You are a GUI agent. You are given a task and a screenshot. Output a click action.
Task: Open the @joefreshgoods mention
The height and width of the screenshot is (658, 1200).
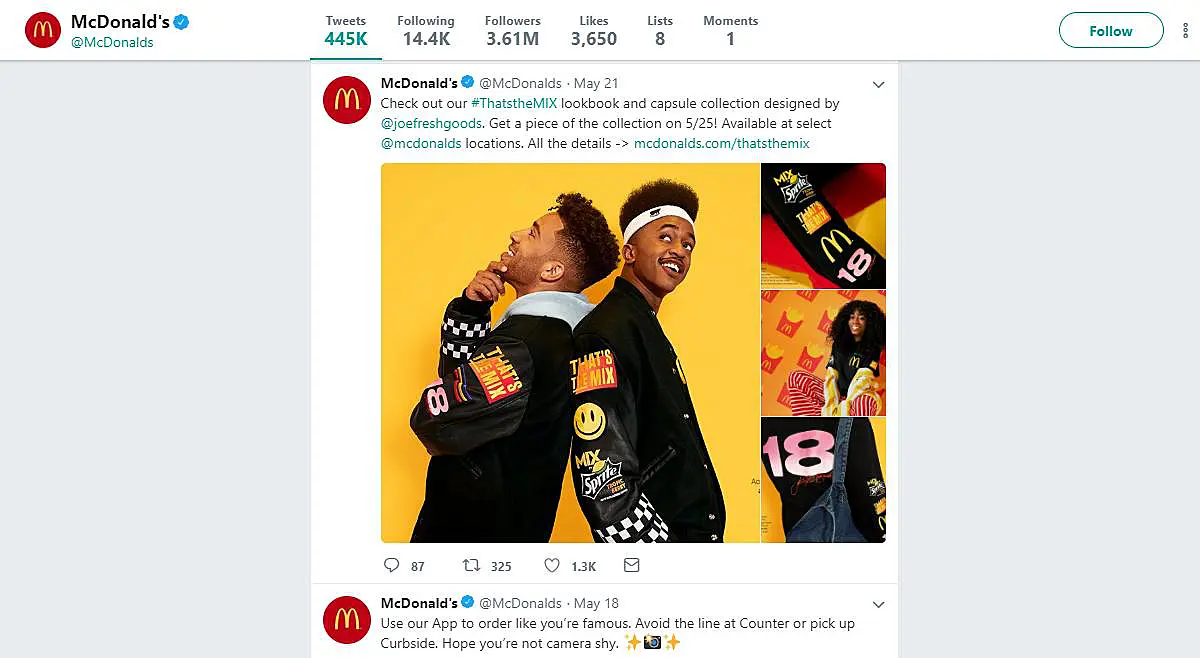[431, 123]
